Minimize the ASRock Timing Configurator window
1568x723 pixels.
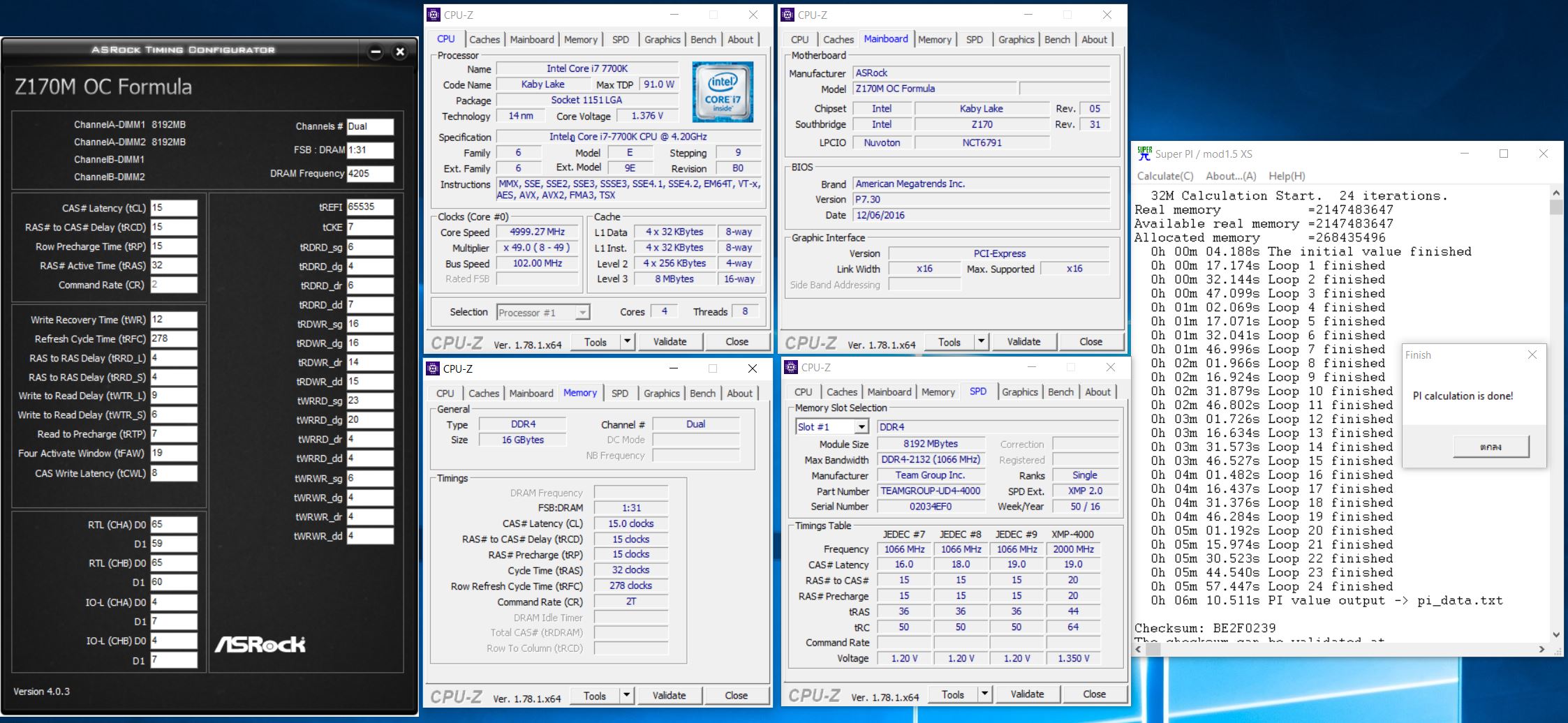[376, 52]
